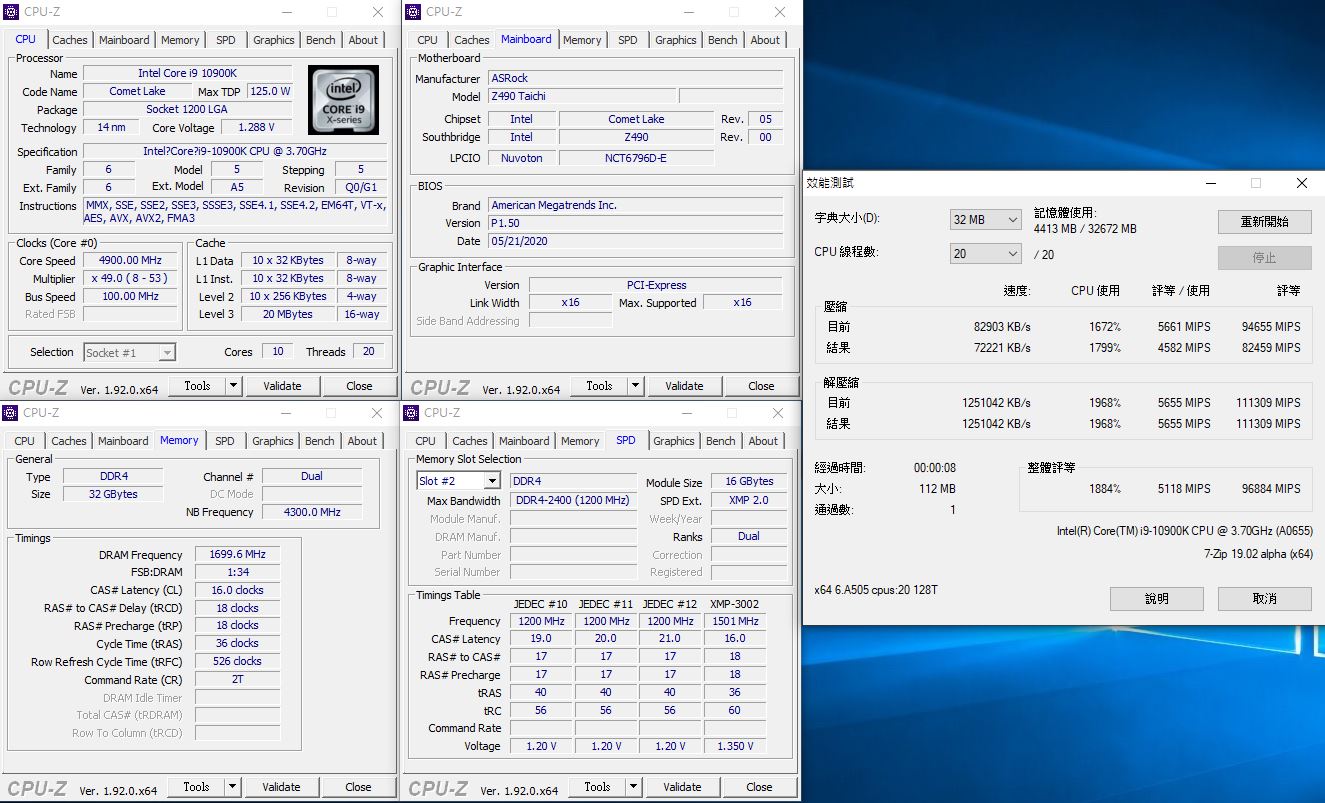Click the overall rating 96884 MIPS
The width and height of the screenshot is (1325, 803).
click(x=1272, y=489)
